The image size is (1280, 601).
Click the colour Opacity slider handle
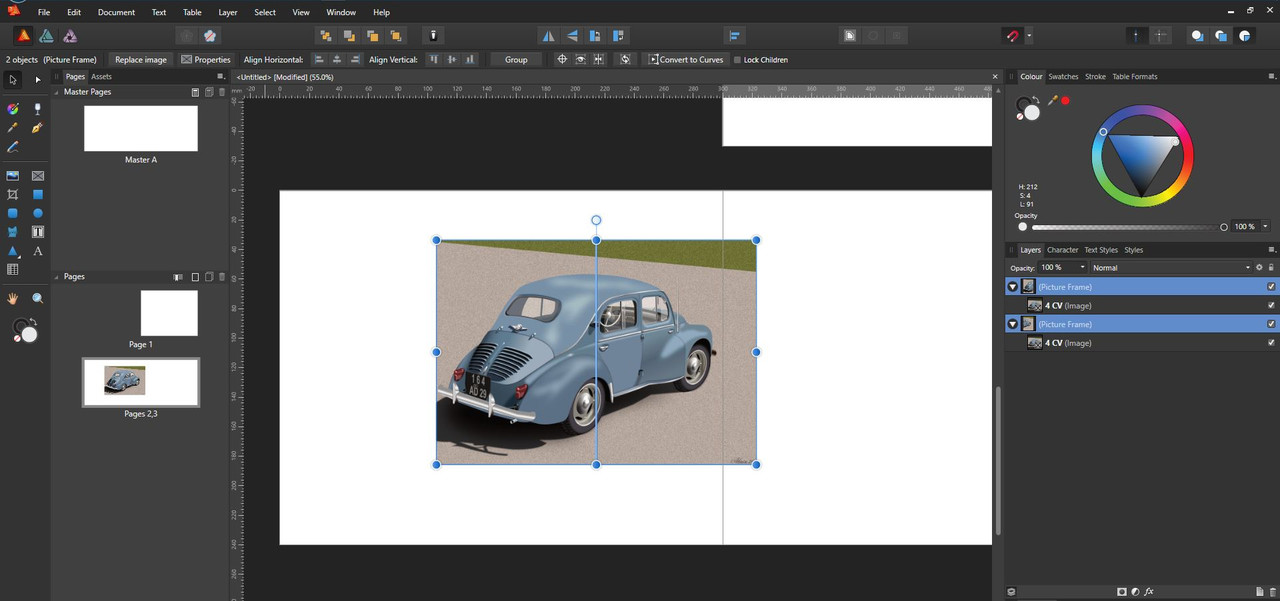[1224, 227]
